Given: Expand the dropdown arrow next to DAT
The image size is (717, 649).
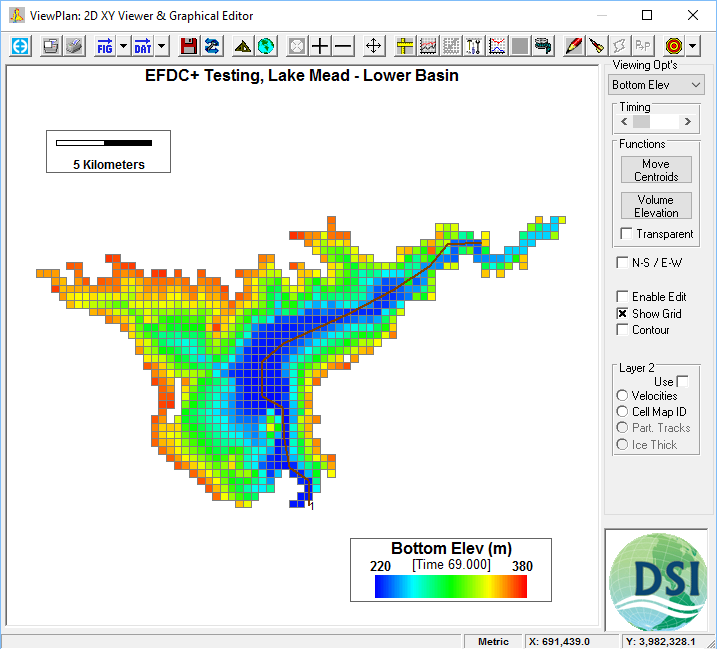Looking at the screenshot, I should tap(162, 46).
